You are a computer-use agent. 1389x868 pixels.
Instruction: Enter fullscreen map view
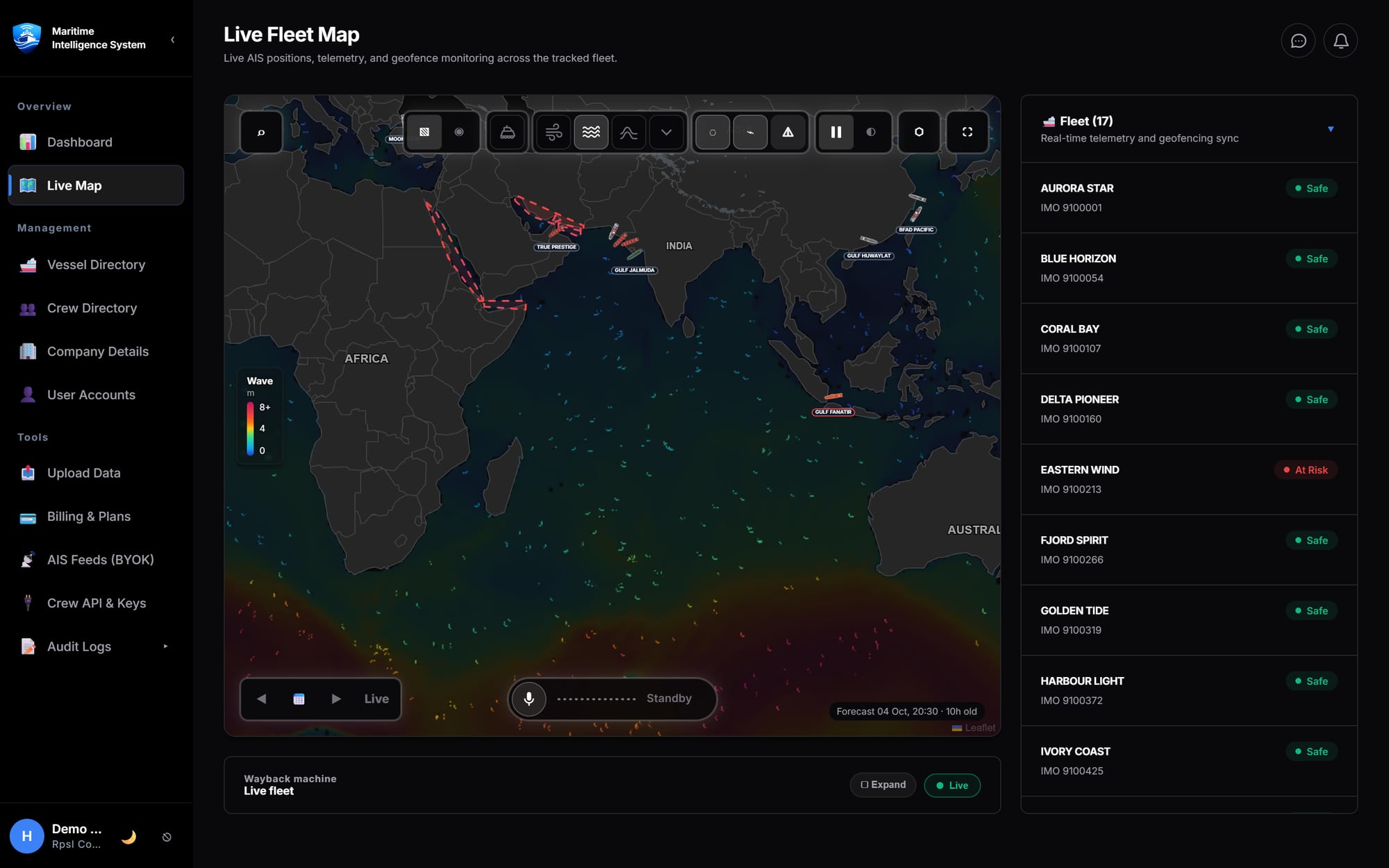click(967, 132)
